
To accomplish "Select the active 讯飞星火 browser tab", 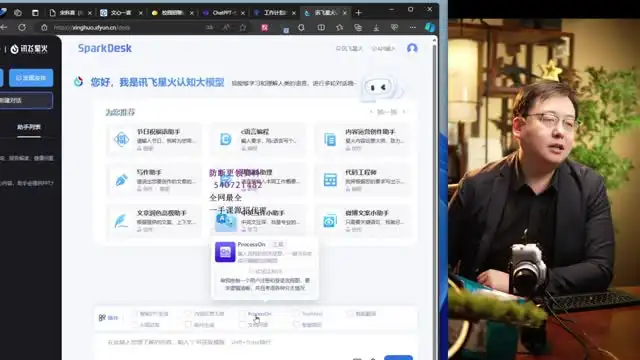I will click(325, 13).
